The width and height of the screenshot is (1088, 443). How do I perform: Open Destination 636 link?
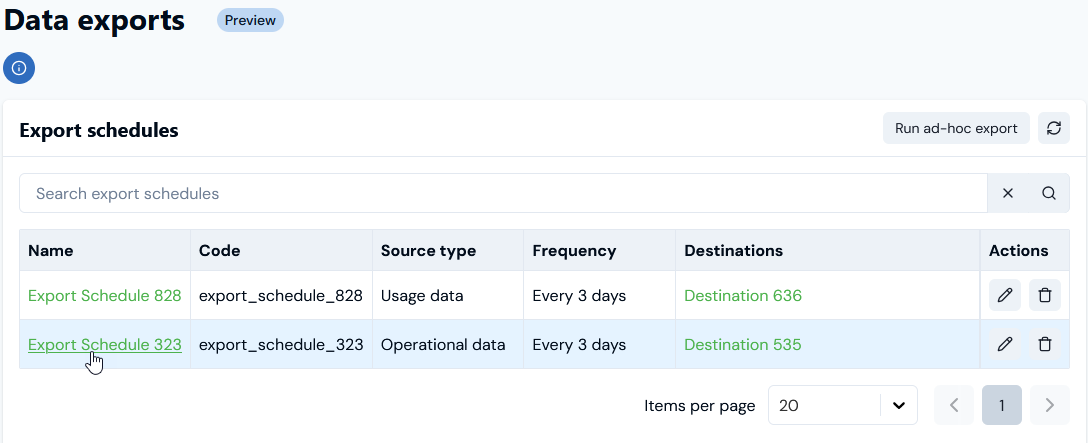[743, 295]
